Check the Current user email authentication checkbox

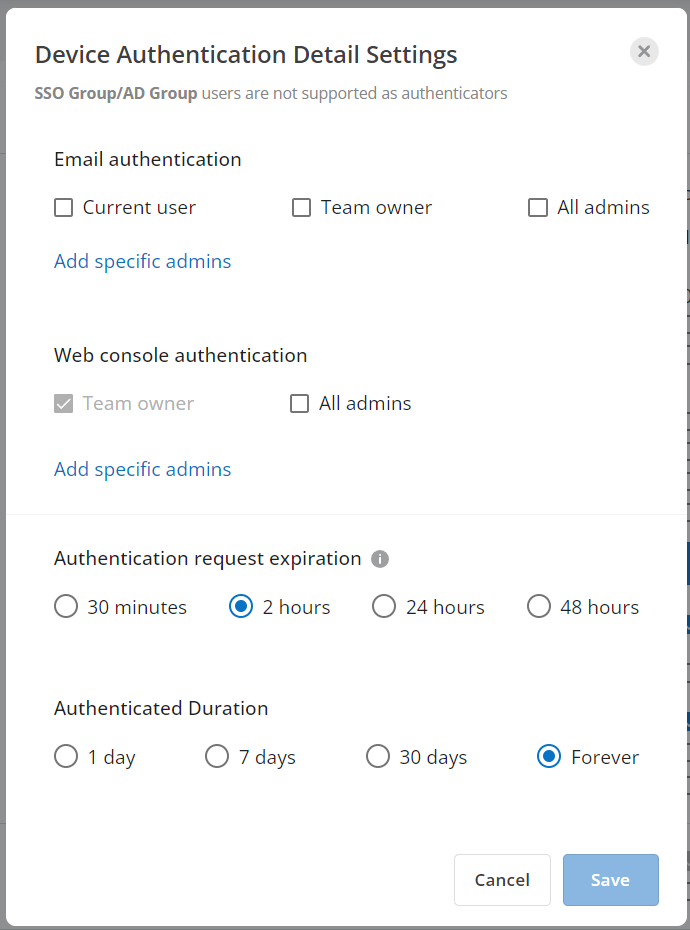click(x=63, y=207)
